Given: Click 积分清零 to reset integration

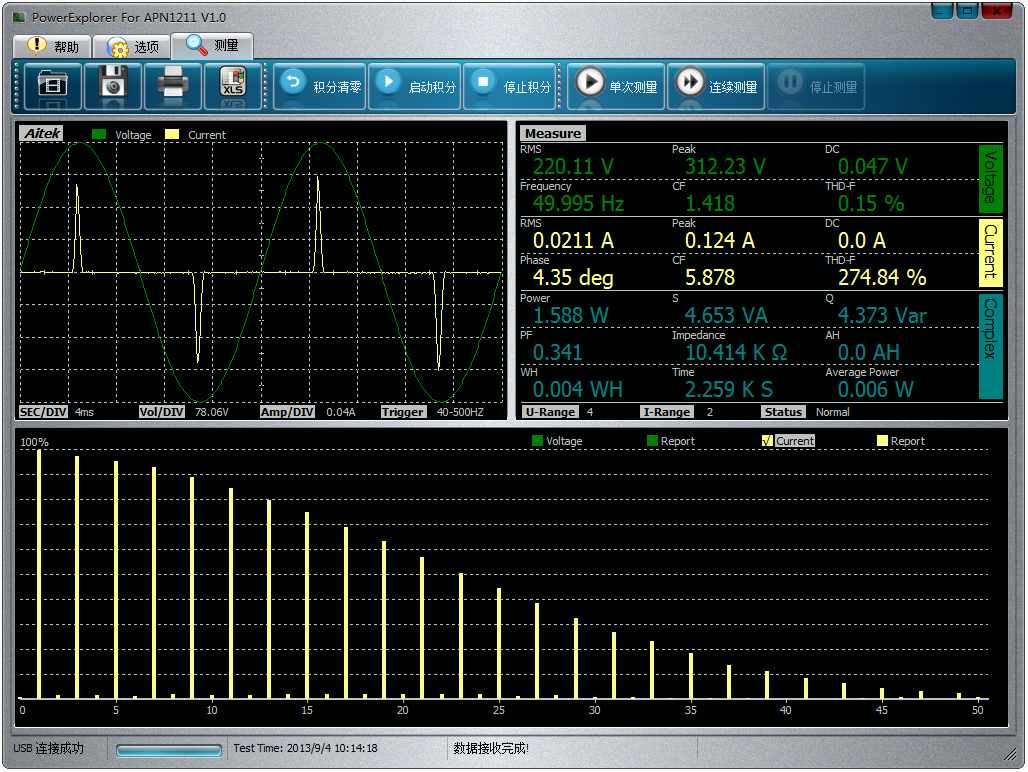Looking at the screenshot, I should [320, 86].
